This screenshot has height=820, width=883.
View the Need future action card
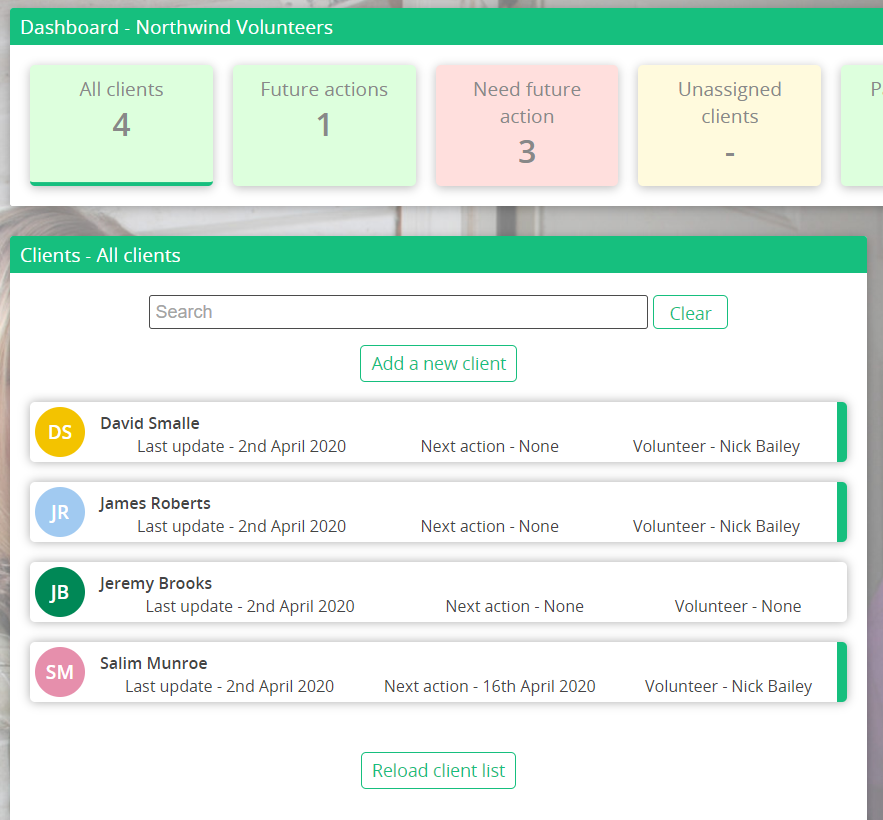tap(527, 125)
